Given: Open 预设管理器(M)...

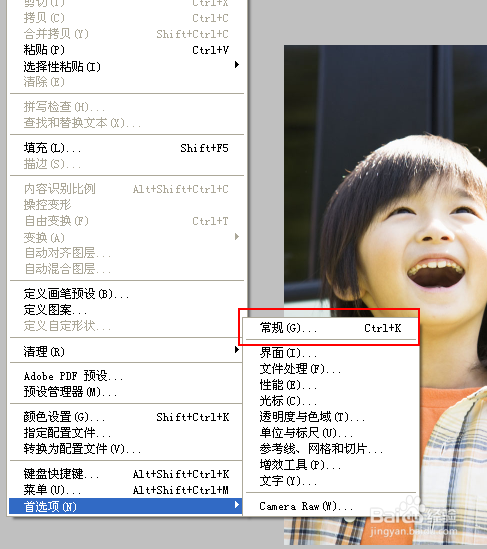Looking at the screenshot, I should click(x=126, y=391).
